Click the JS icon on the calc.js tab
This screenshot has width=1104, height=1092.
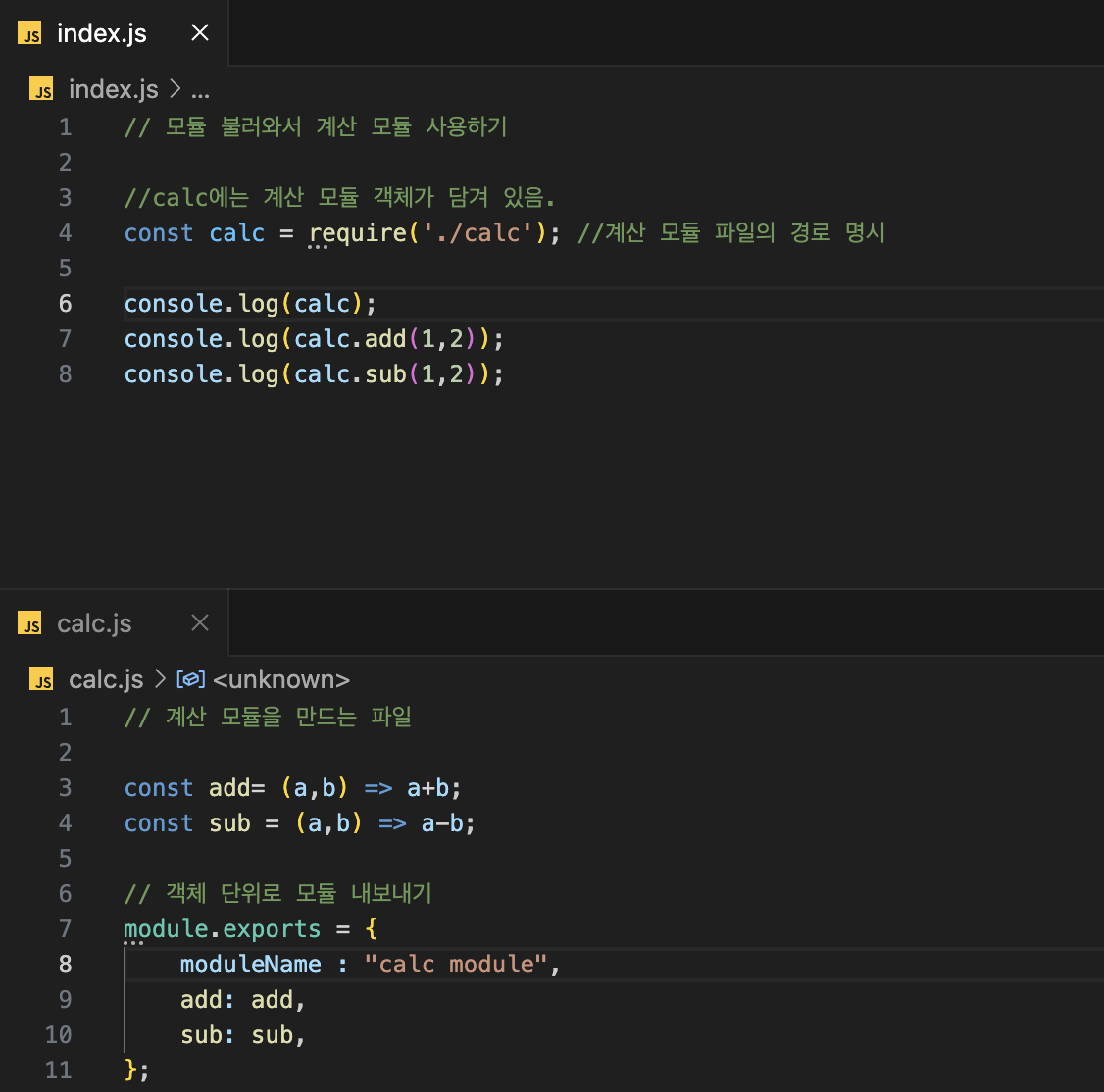click(30, 622)
